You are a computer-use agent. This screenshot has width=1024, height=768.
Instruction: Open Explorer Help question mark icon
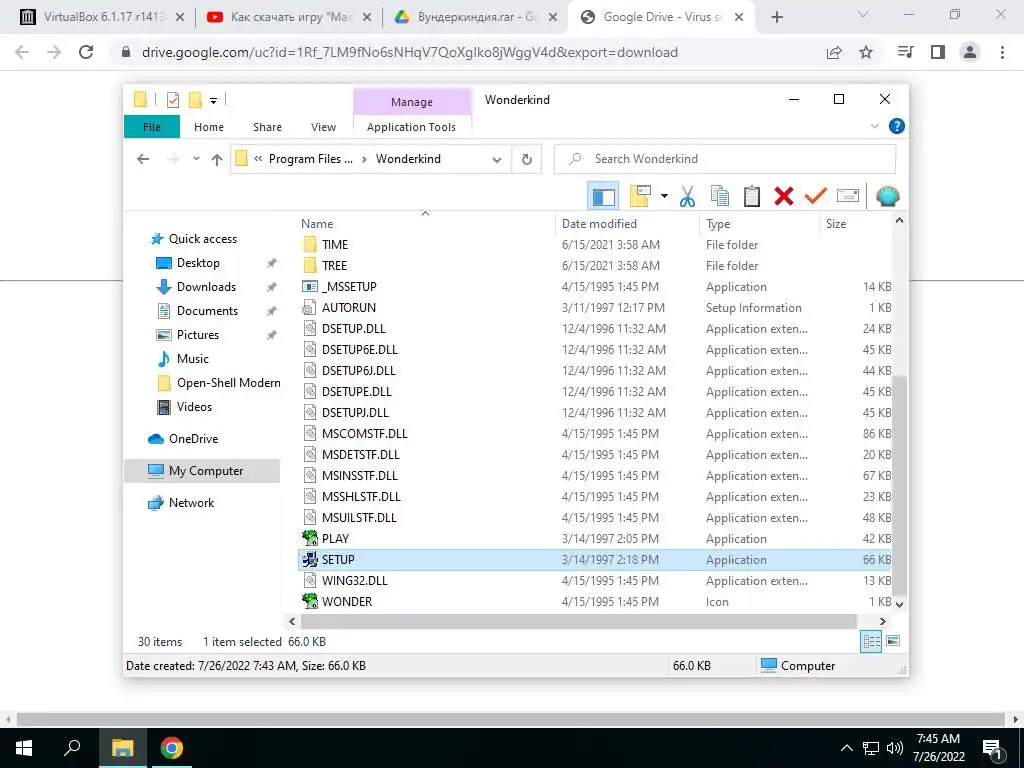pyautogui.click(x=897, y=126)
